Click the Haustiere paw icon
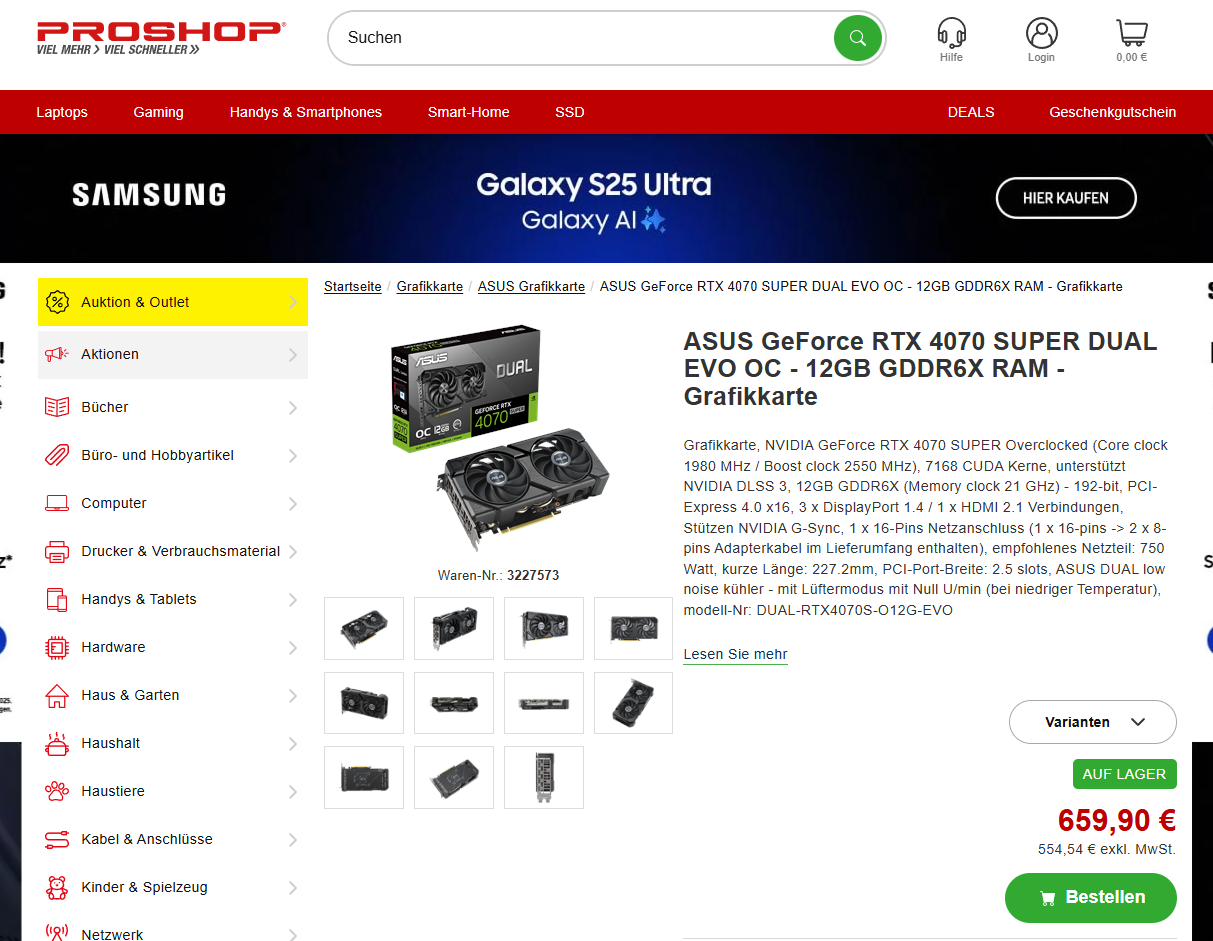 point(57,791)
